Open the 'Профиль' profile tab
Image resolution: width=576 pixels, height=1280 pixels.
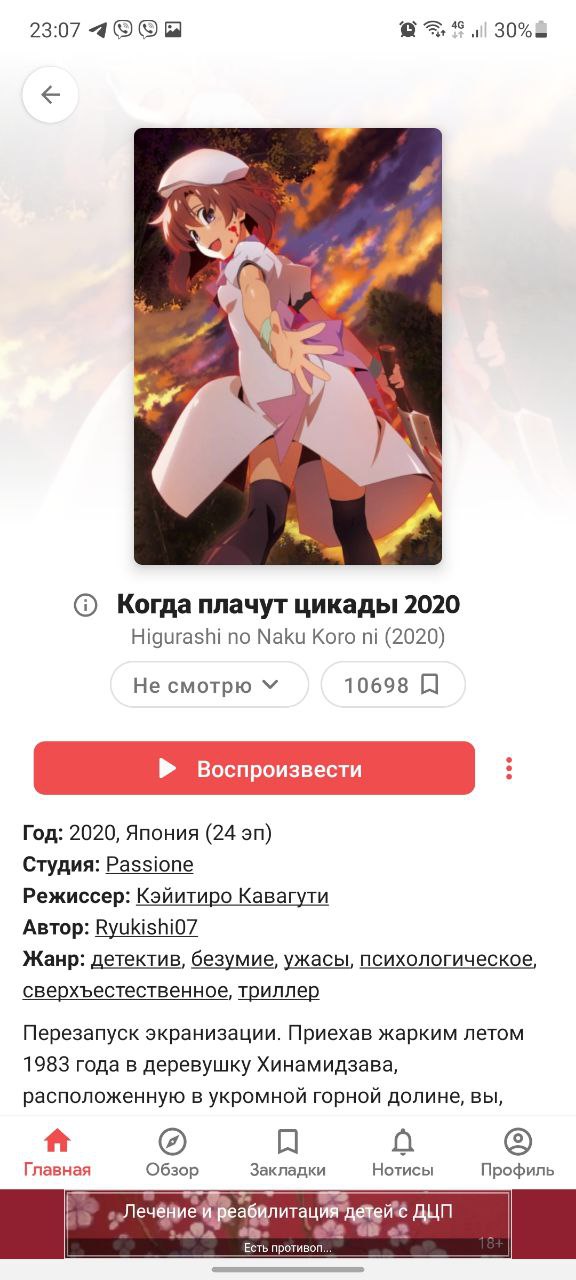(x=517, y=1153)
